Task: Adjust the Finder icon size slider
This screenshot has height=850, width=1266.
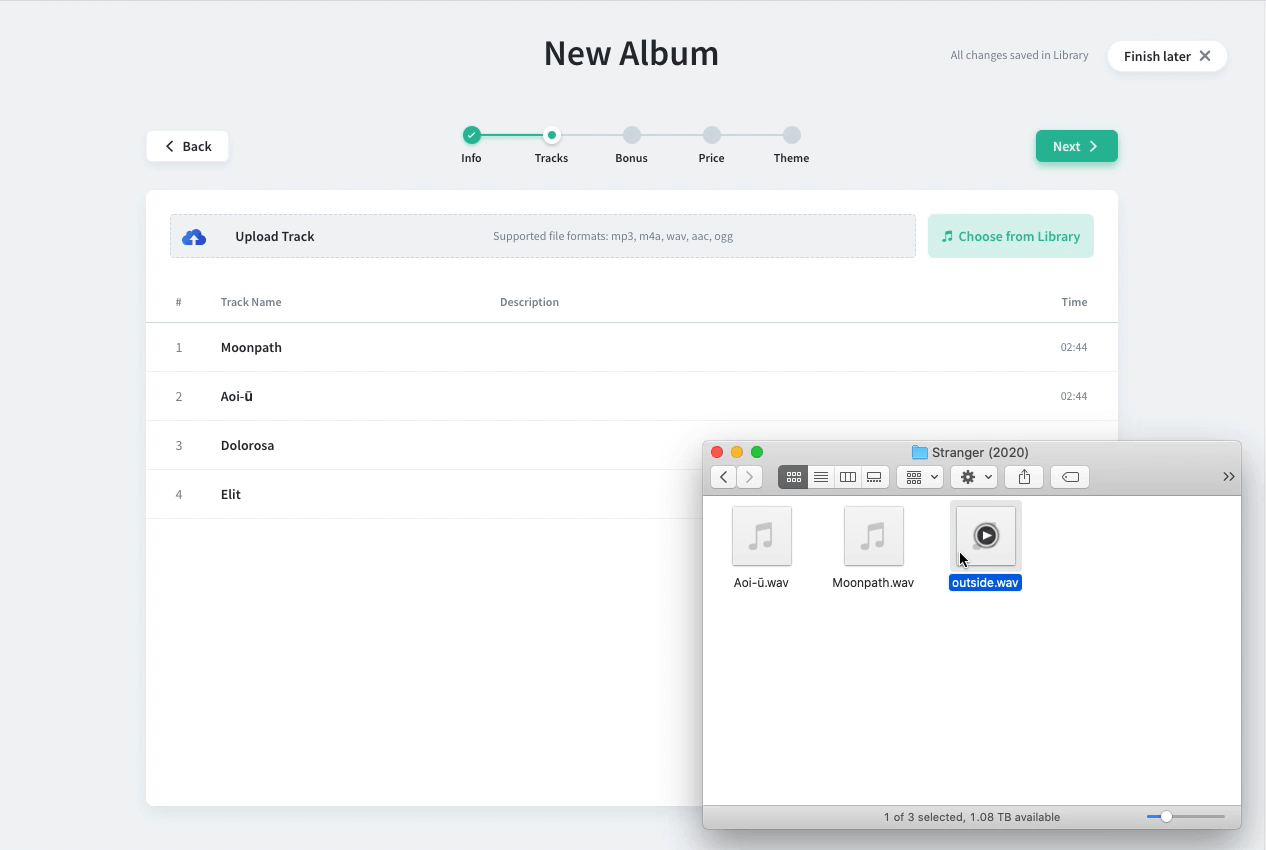Action: click(1166, 817)
